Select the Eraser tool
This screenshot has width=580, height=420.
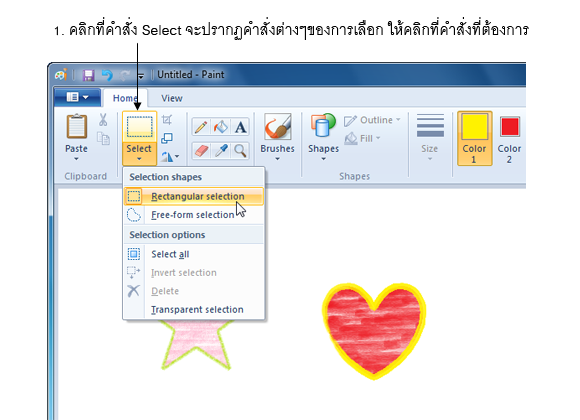click(201, 151)
